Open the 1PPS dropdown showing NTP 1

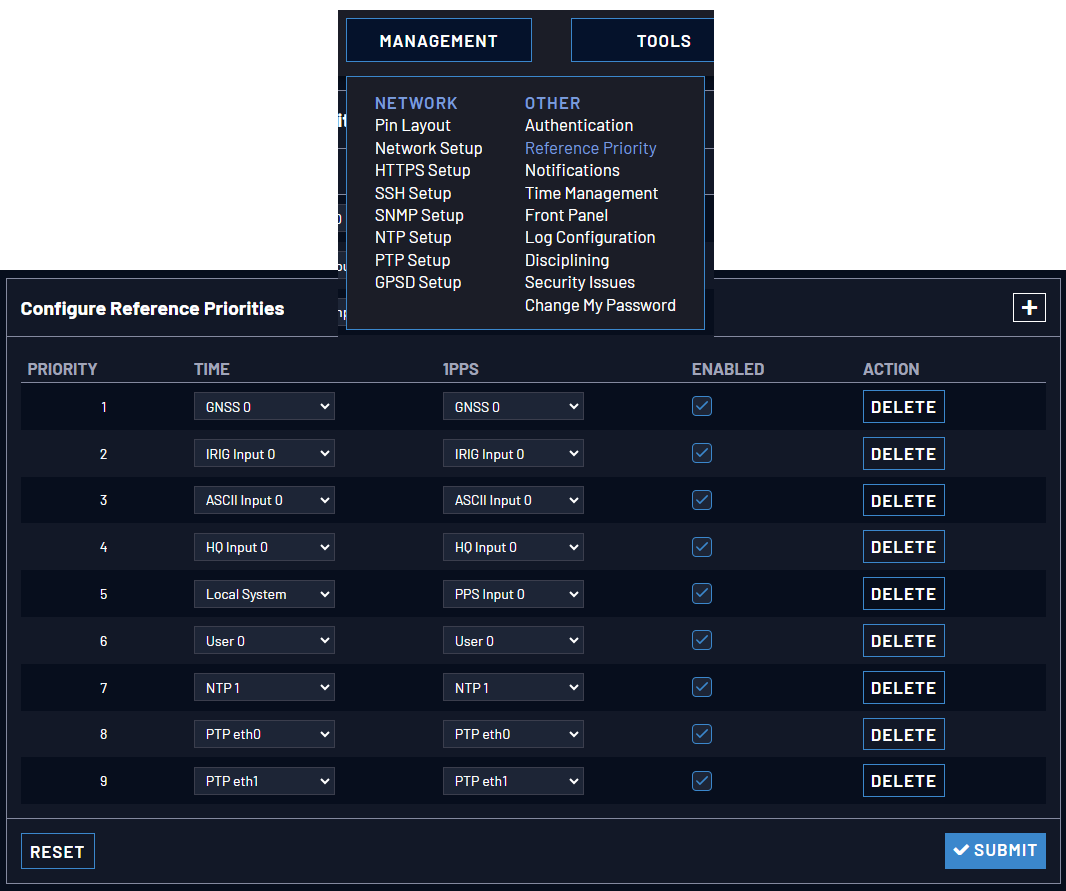tap(513, 687)
